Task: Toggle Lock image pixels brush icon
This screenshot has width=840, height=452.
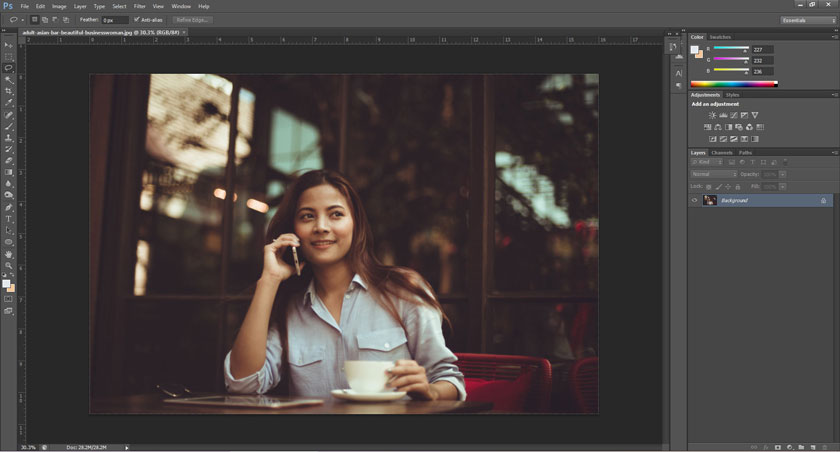Action: (719, 187)
